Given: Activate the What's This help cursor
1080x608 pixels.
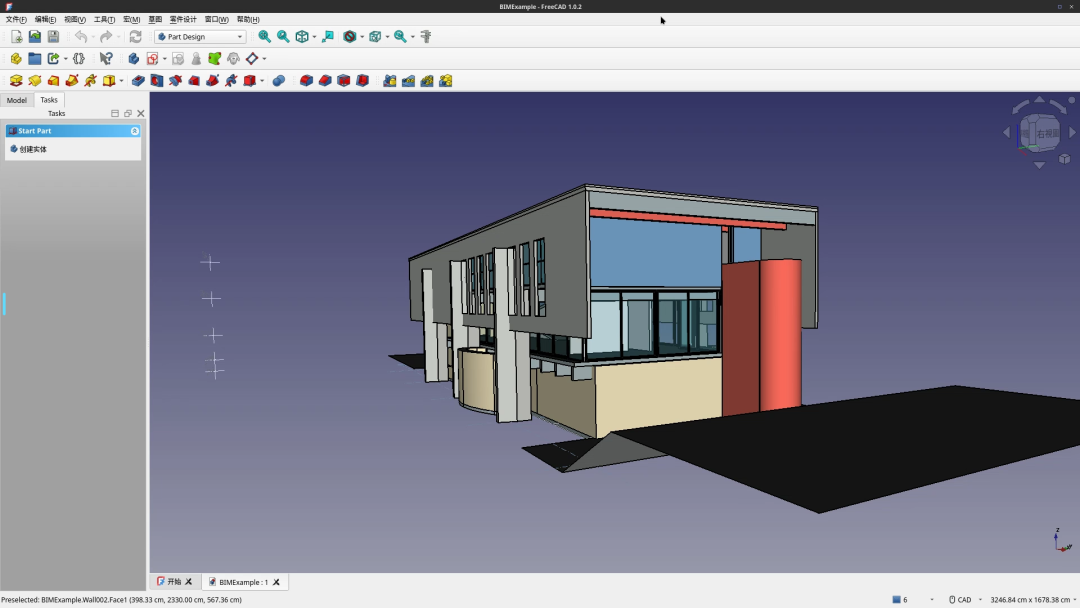Looking at the screenshot, I should tap(105, 58).
